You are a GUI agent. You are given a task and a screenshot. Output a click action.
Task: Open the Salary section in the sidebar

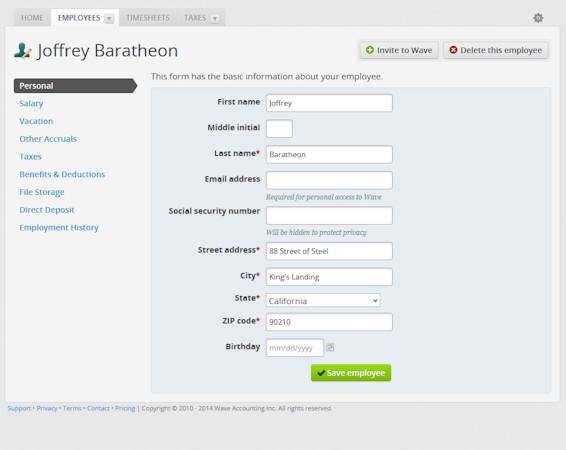point(31,104)
